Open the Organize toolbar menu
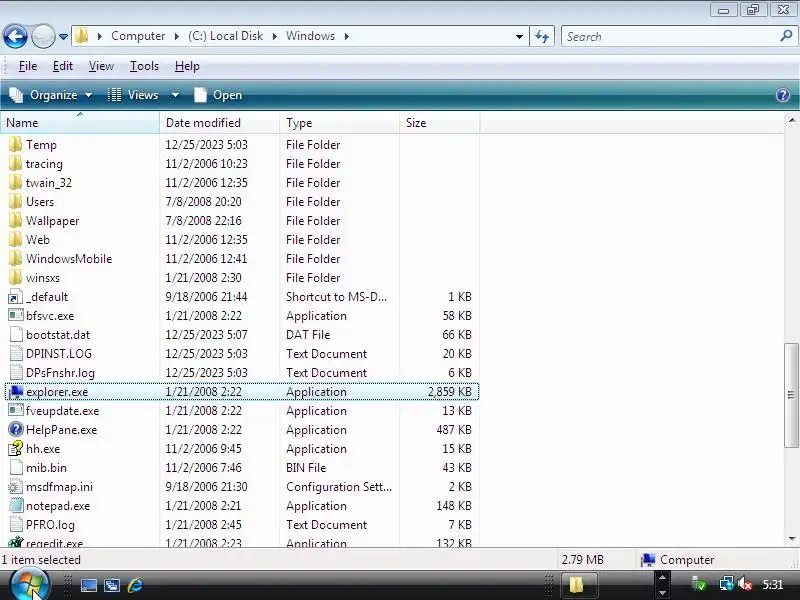This screenshot has height=600, width=800. click(51, 95)
